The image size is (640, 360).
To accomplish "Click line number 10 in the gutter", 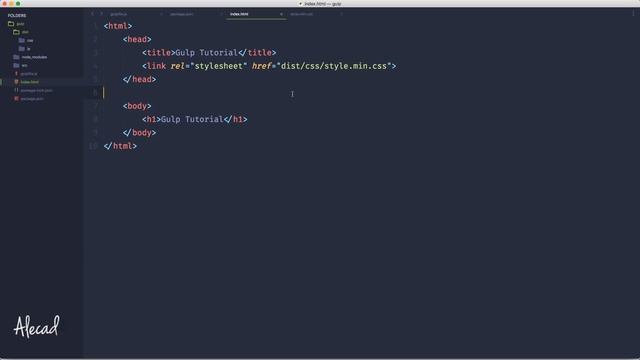I will (93, 146).
